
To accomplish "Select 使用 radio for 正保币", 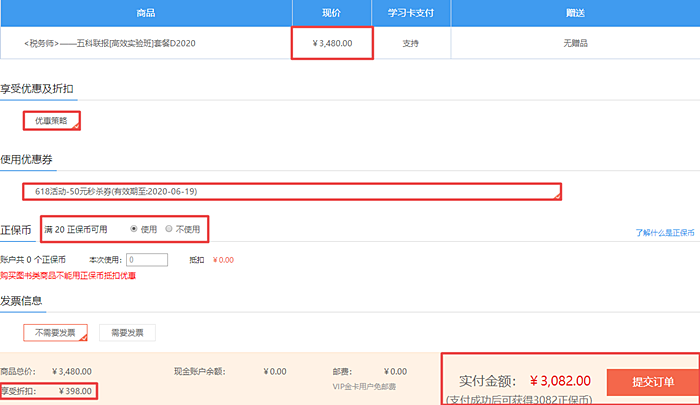I will pyautogui.click(x=133, y=229).
